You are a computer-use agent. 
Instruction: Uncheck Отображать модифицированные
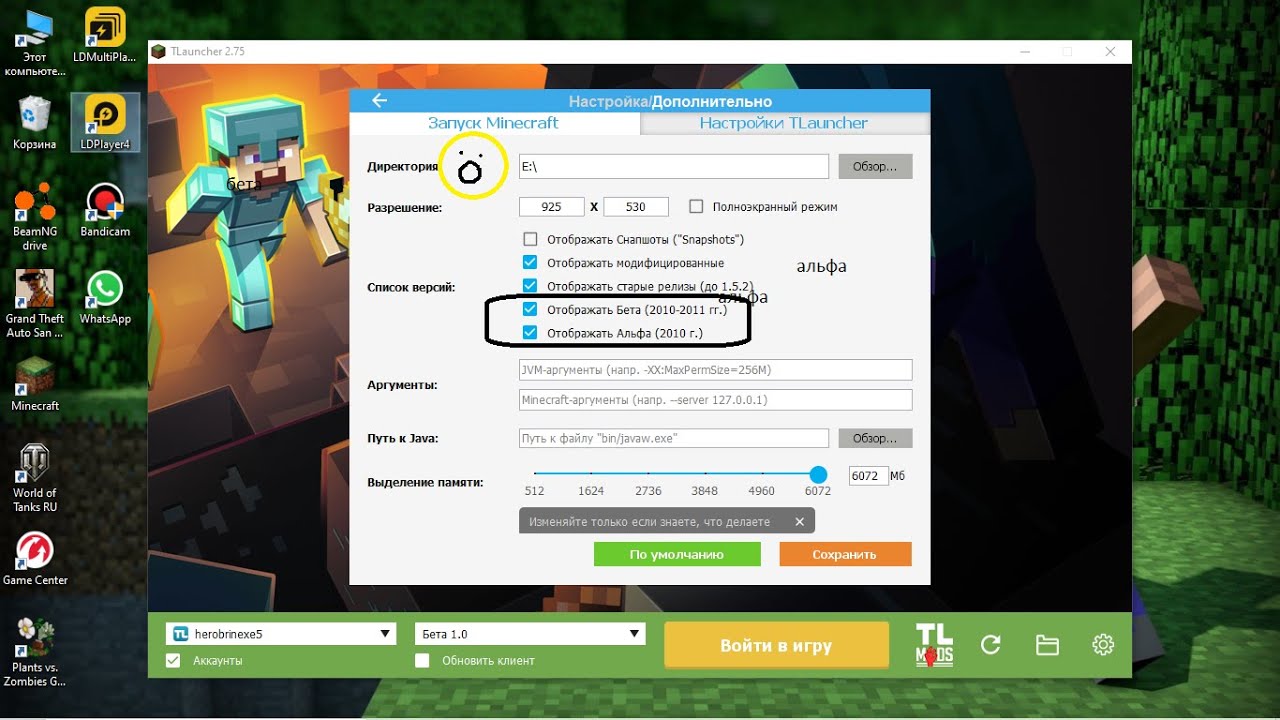pos(530,262)
